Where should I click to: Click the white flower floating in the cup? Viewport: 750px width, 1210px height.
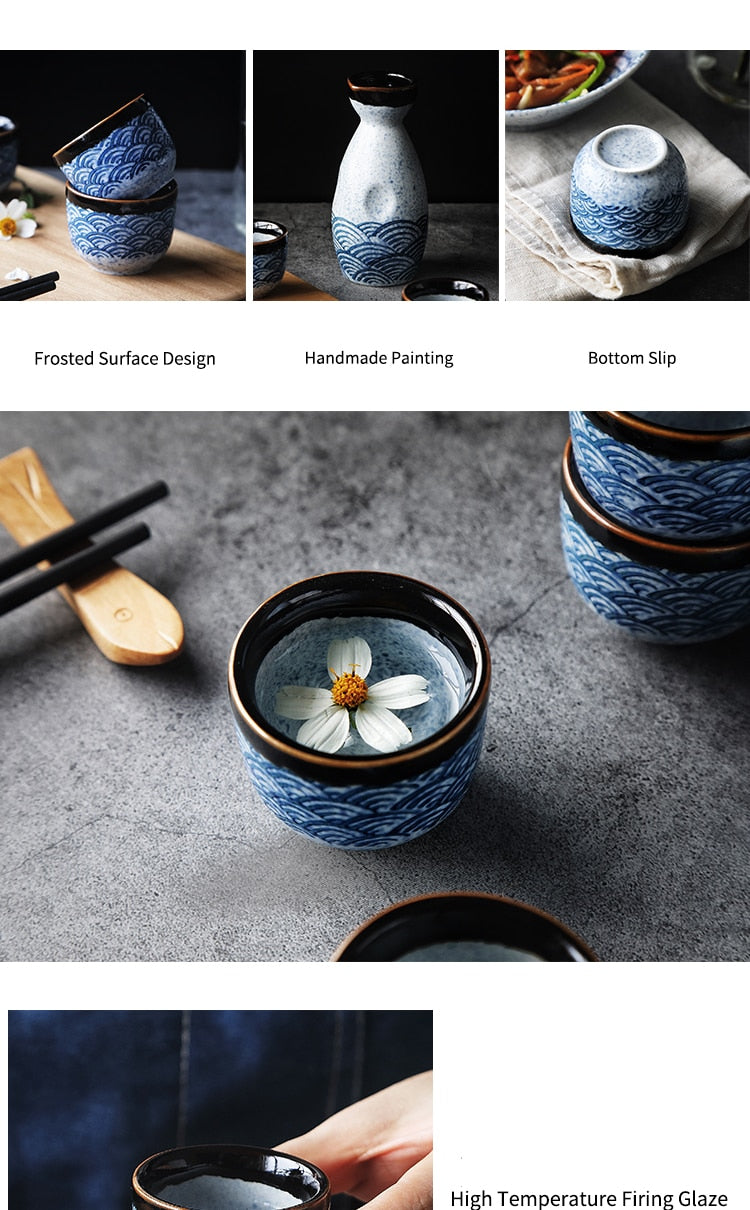tap(351, 695)
